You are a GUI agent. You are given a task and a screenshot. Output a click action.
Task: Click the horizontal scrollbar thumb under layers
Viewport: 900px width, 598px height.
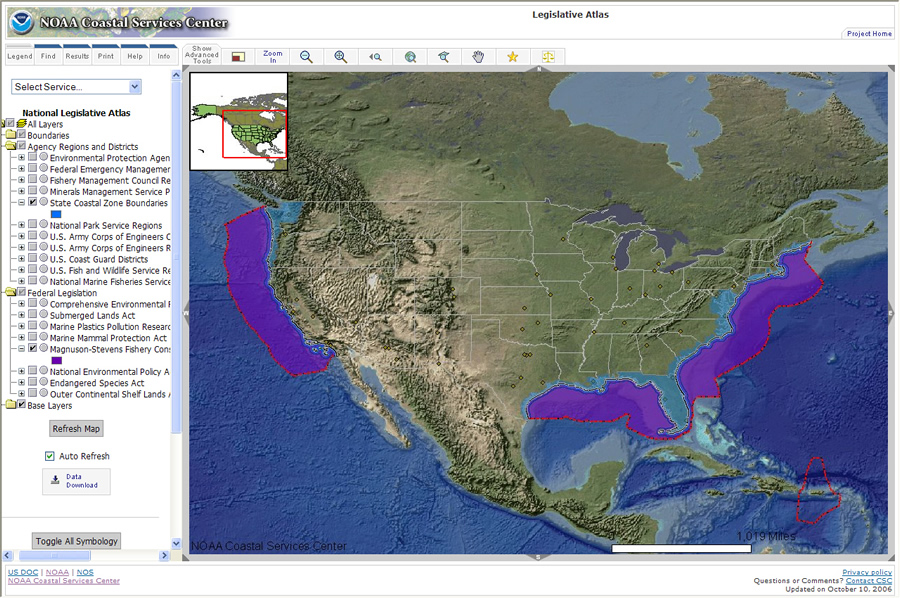[55, 555]
